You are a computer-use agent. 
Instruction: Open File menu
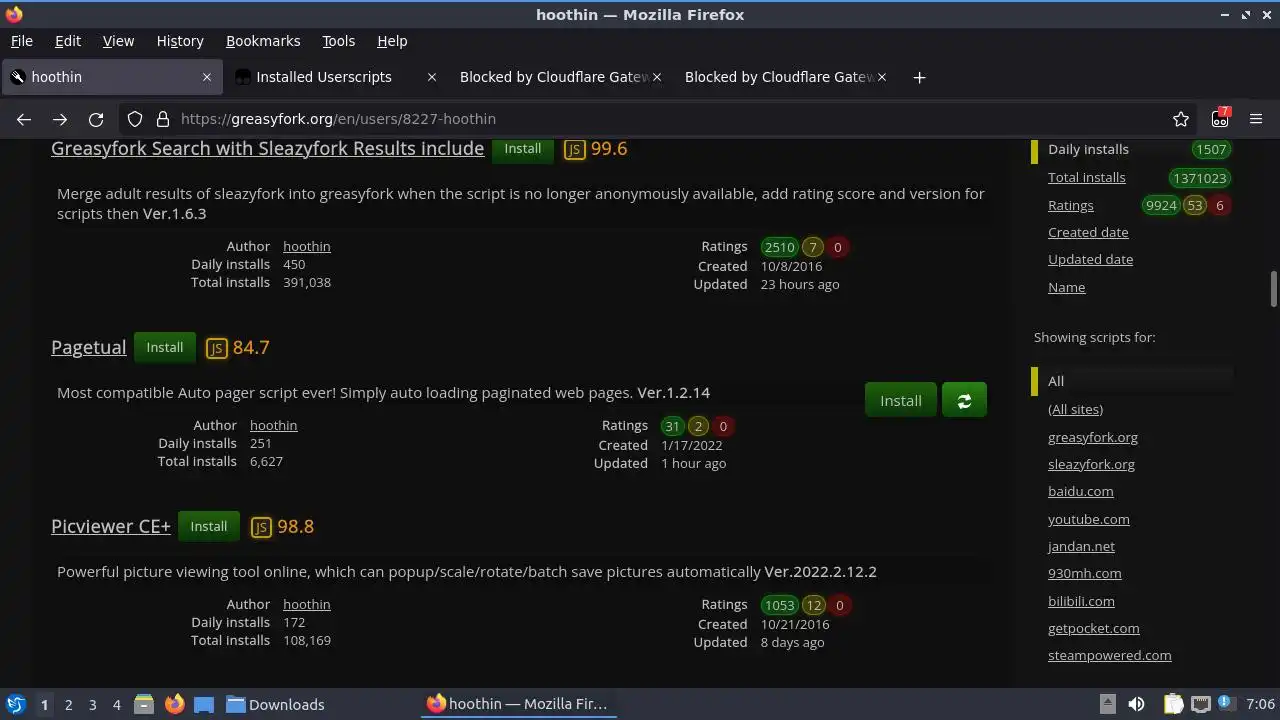tap(21, 41)
